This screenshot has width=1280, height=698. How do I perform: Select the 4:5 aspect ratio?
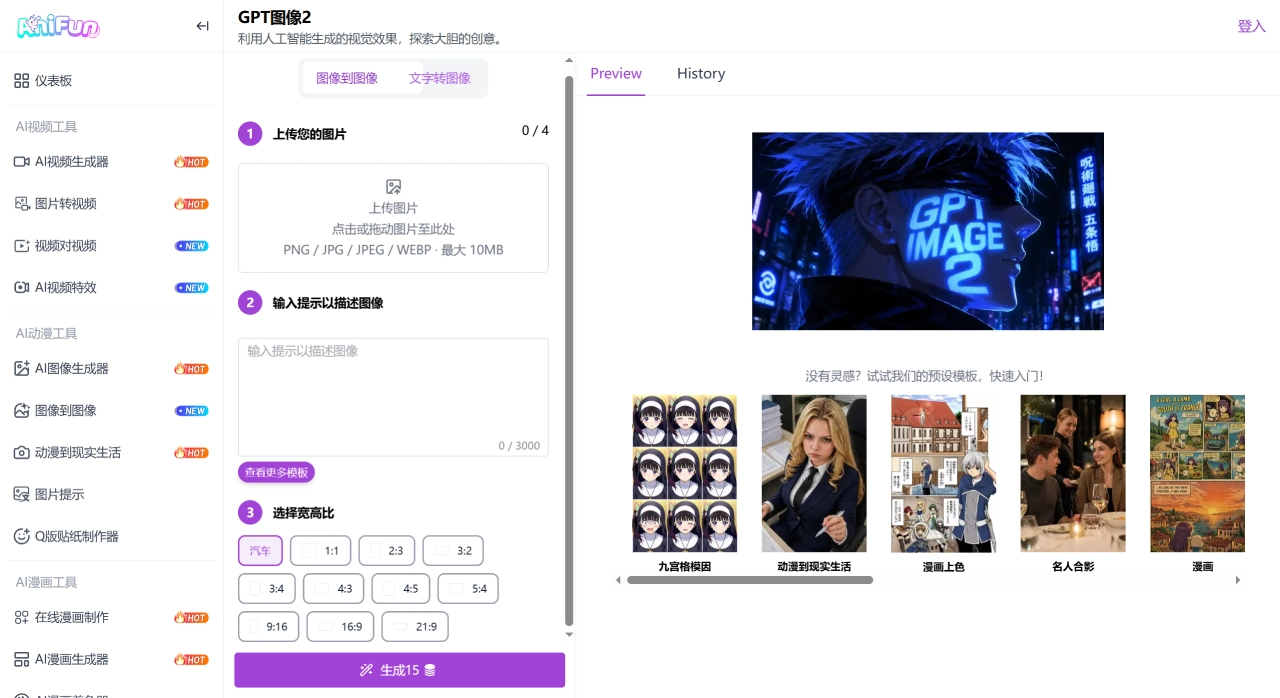click(400, 589)
